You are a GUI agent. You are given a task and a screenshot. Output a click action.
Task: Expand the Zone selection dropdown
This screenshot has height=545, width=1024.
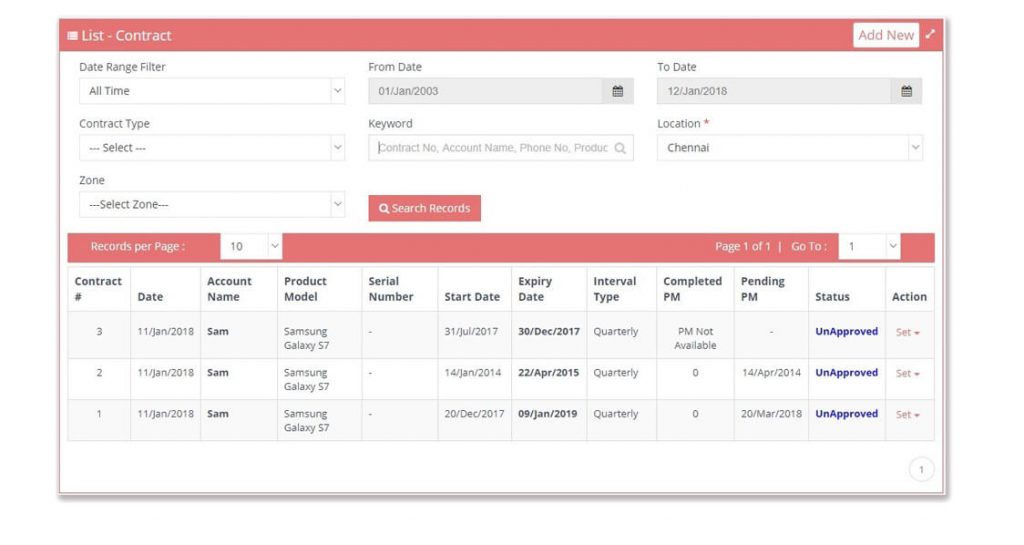click(x=211, y=205)
